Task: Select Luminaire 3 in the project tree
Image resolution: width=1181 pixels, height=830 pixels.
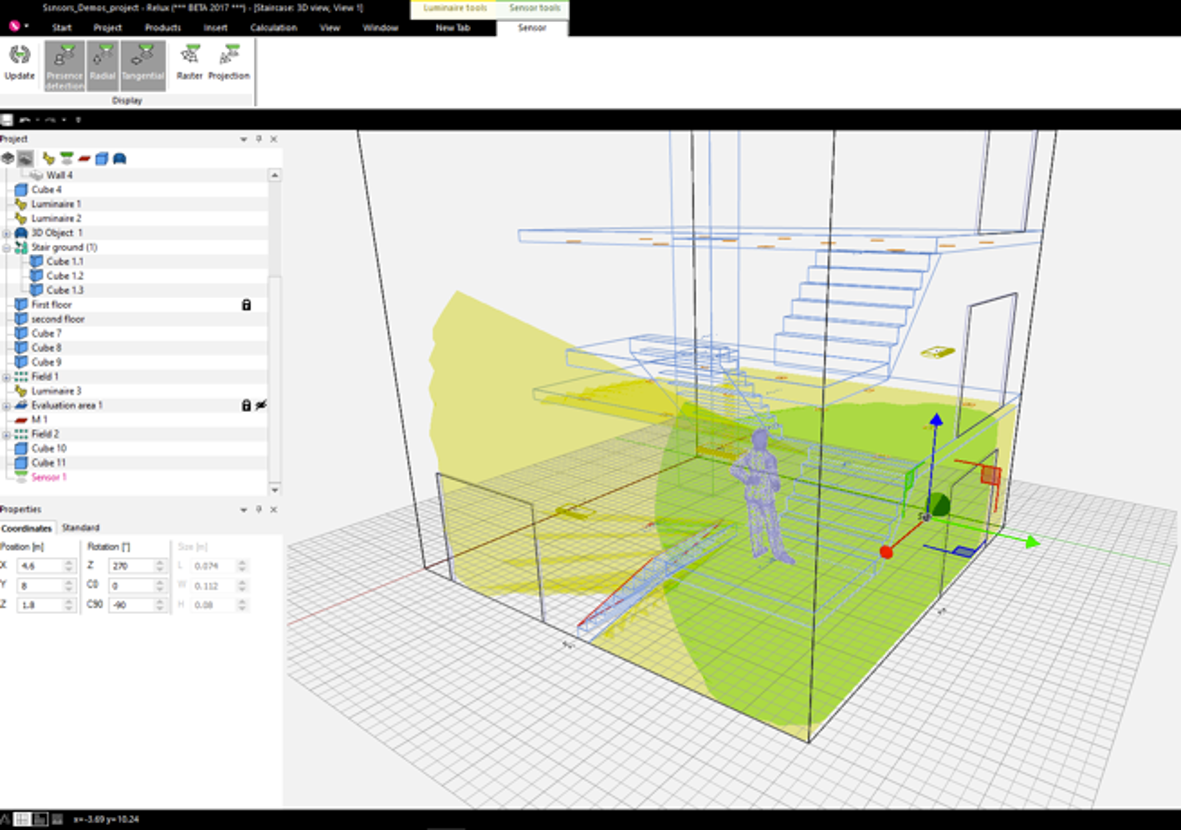Action: click(56, 391)
